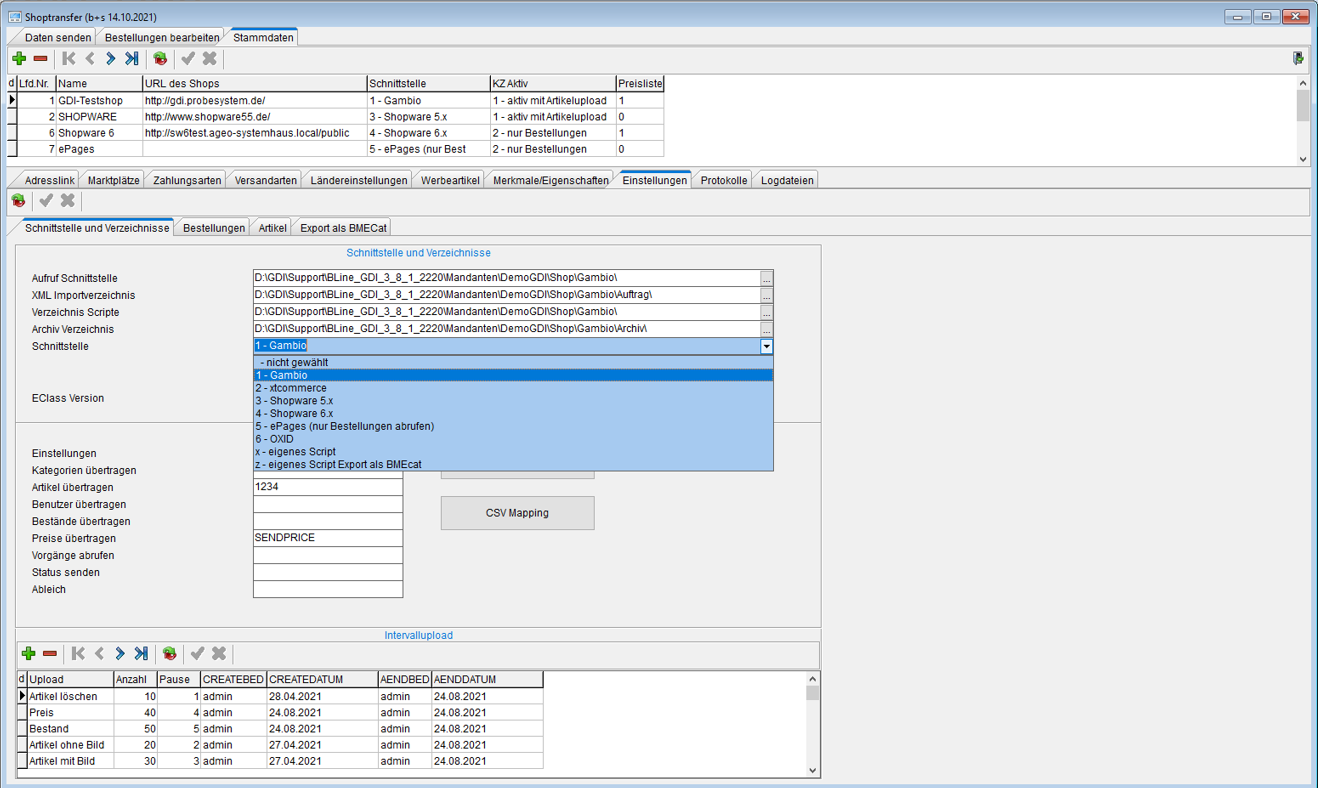Refresh the Einstellungen panel using its refresh icon
Viewport: 1318px width, 788px height.
point(18,201)
